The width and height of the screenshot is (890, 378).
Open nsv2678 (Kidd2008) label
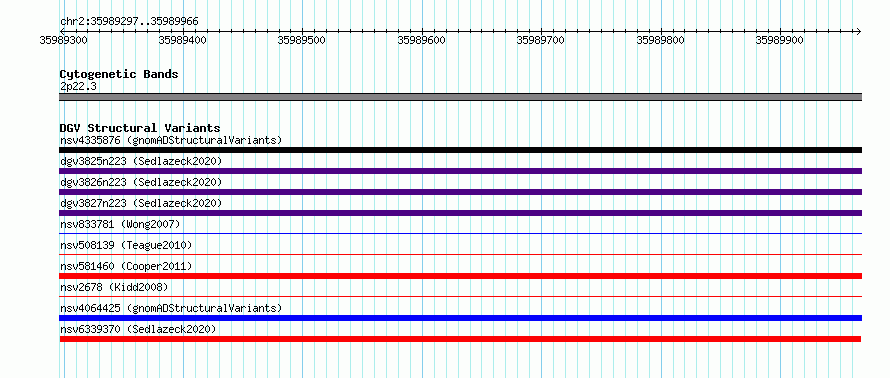click(114, 287)
